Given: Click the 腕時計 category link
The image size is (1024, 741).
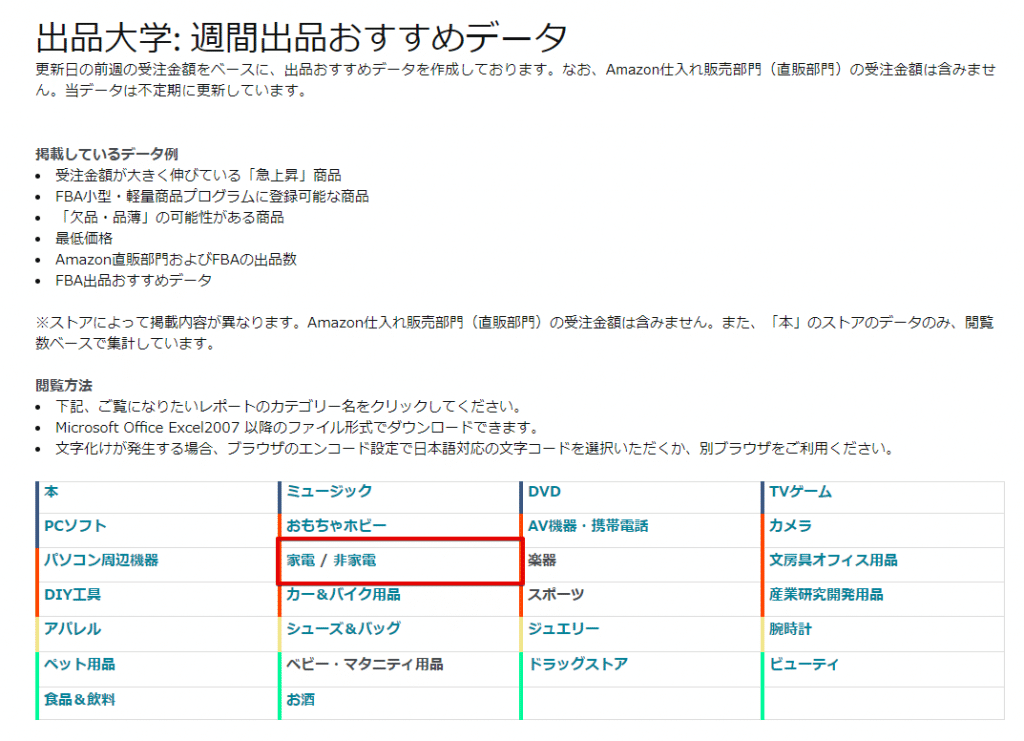Looking at the screenshot, I should 790,629.
